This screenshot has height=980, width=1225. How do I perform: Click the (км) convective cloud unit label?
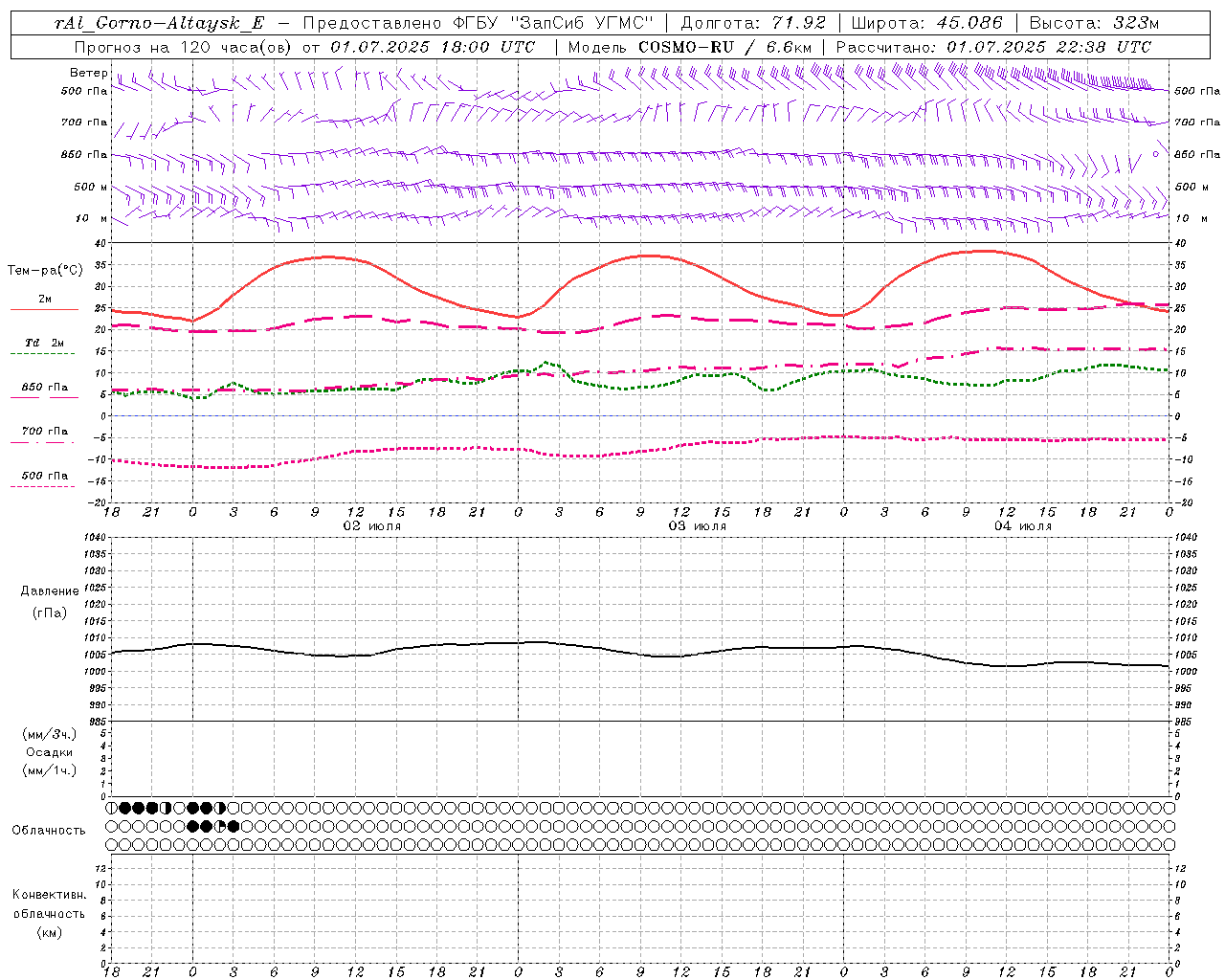(x=49, y=932)
